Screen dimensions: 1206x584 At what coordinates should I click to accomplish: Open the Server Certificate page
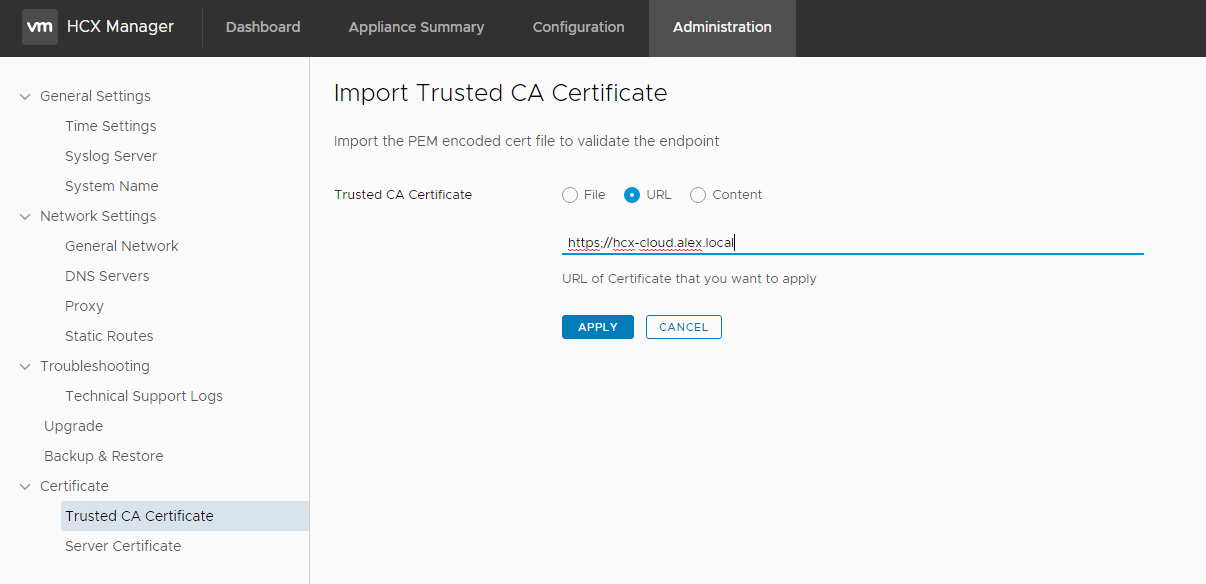(x=123, y=546)
